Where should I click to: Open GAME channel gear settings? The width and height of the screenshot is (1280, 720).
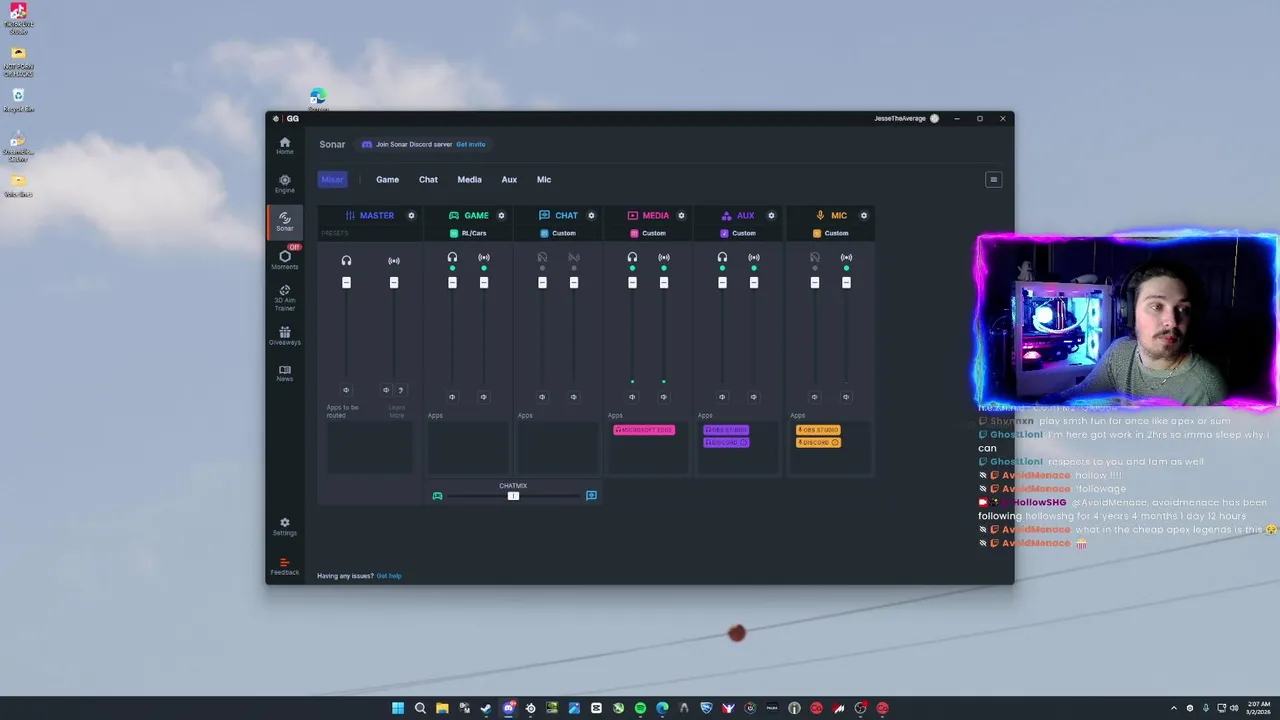501,215
